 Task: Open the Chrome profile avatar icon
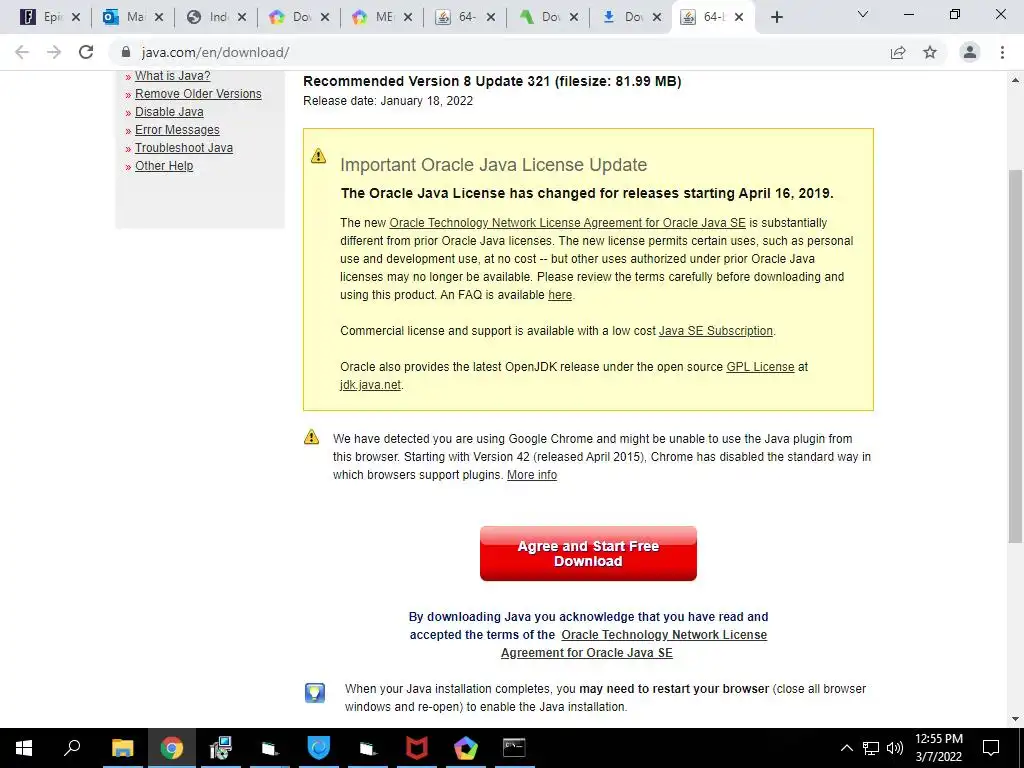point(970,52)
